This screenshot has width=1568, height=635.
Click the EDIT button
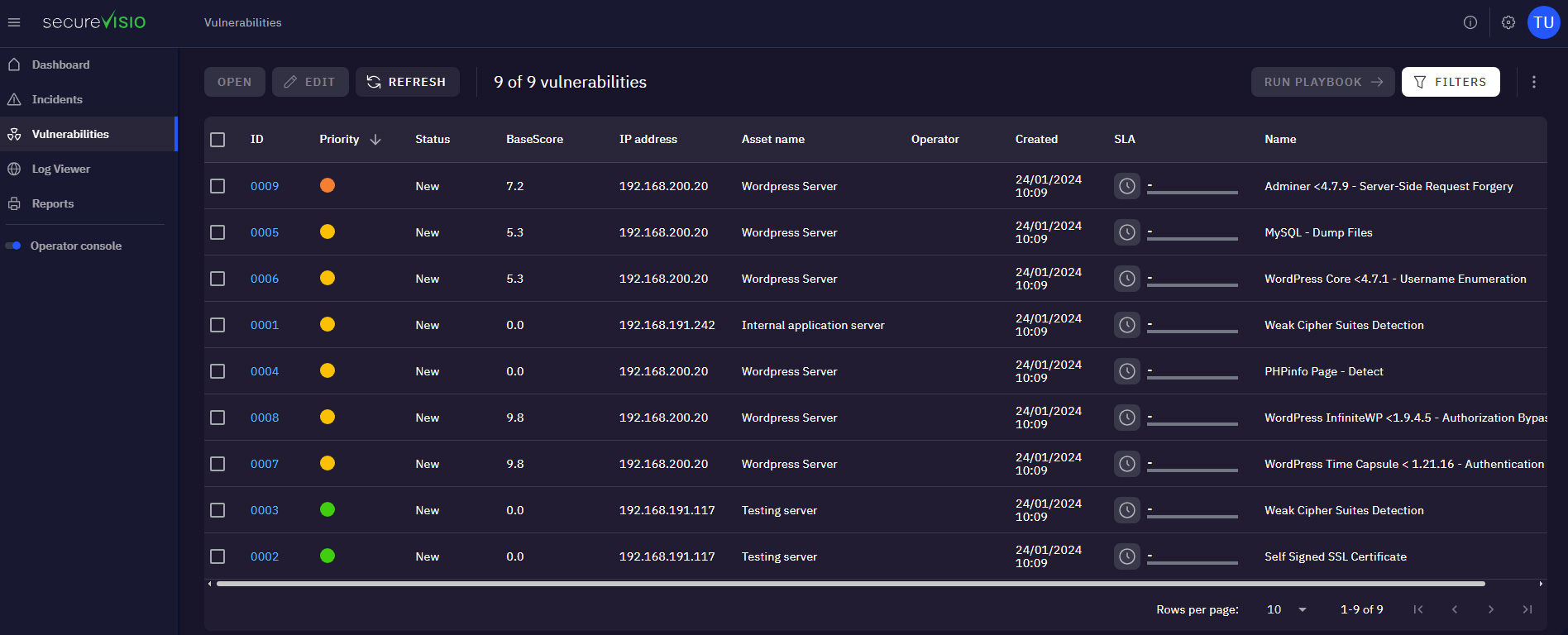coord(310,82)
